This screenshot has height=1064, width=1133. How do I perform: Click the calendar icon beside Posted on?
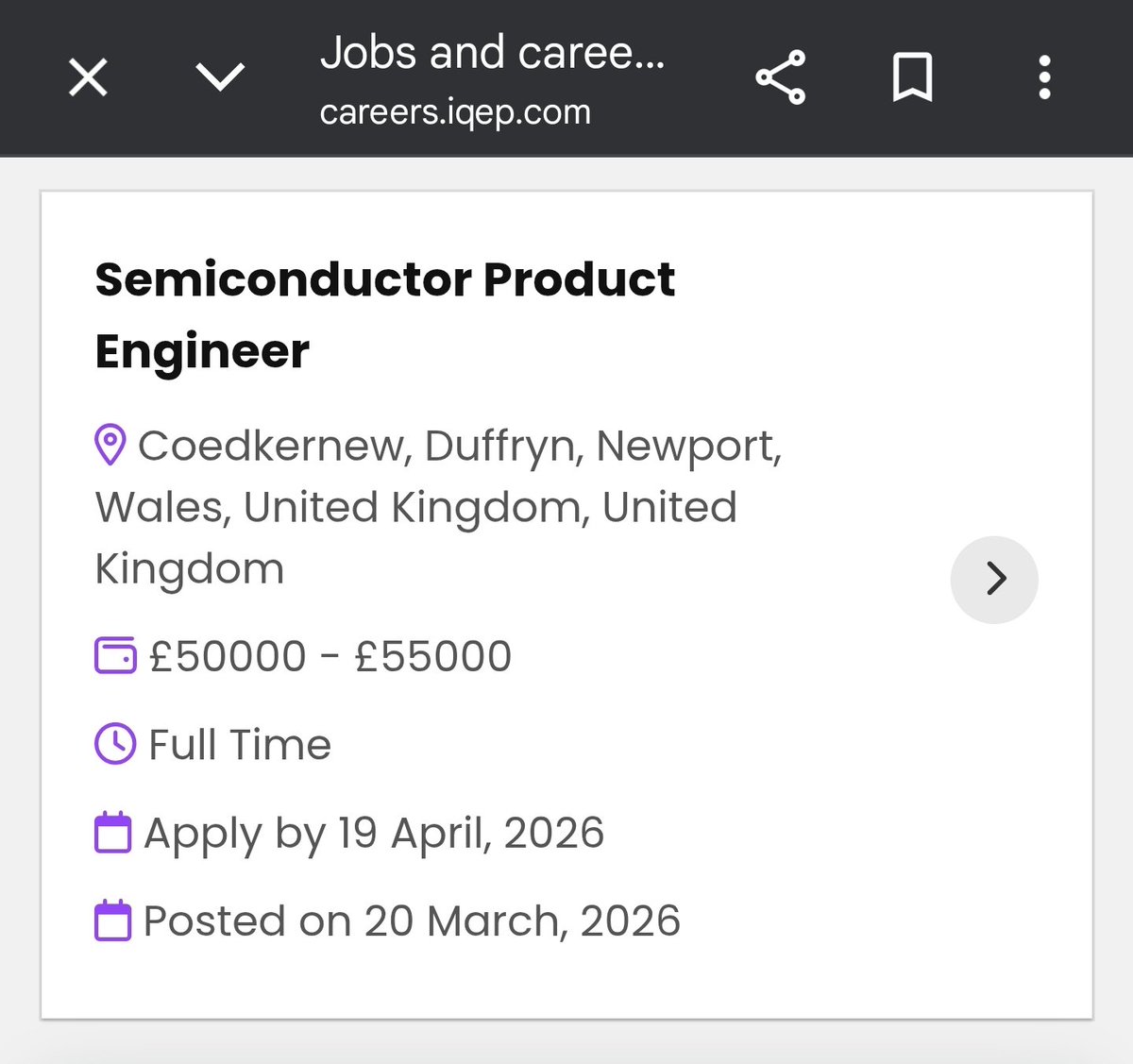[113, 921]
